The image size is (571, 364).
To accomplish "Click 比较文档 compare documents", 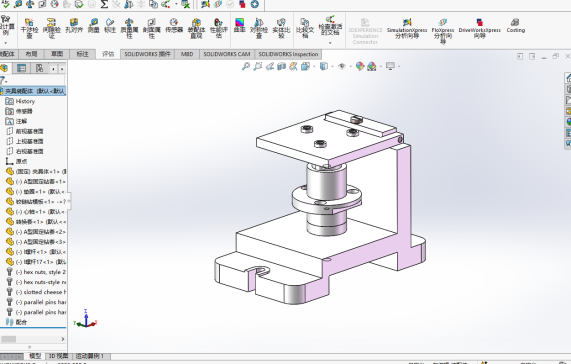I will [305, 28].
